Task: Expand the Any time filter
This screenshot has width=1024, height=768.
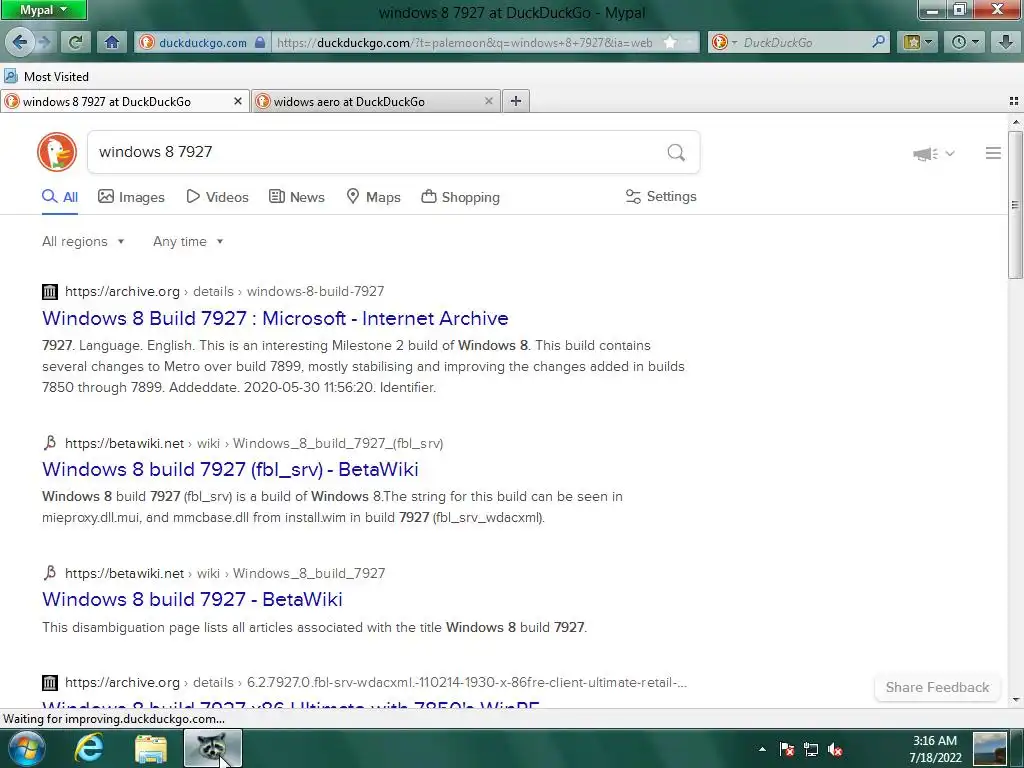Action: (x=188, y=242)
